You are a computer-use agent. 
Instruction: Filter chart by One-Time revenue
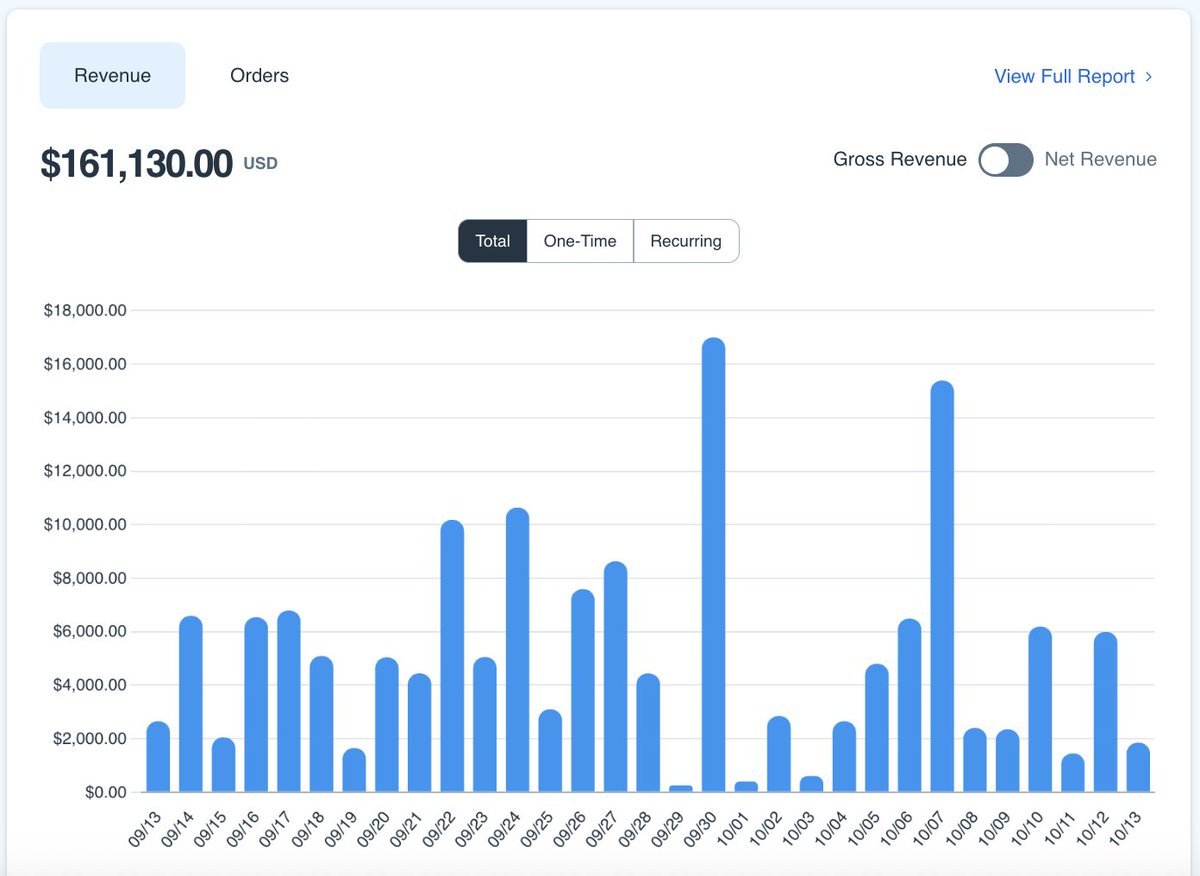[580, 241]
